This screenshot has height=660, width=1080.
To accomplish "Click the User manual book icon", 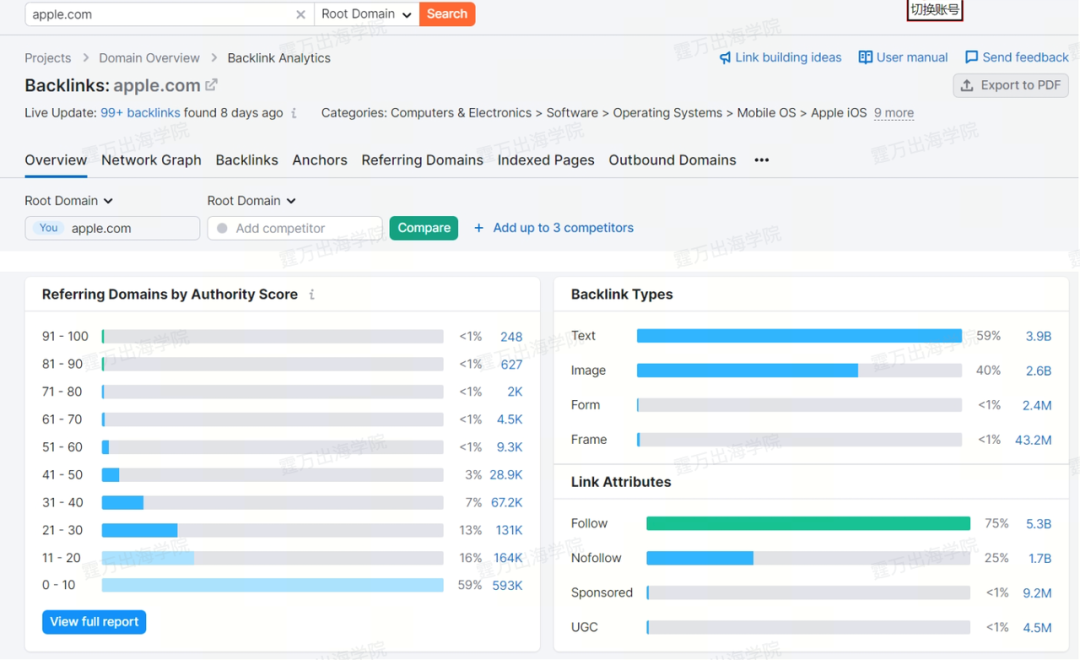I will click(865, 57).
